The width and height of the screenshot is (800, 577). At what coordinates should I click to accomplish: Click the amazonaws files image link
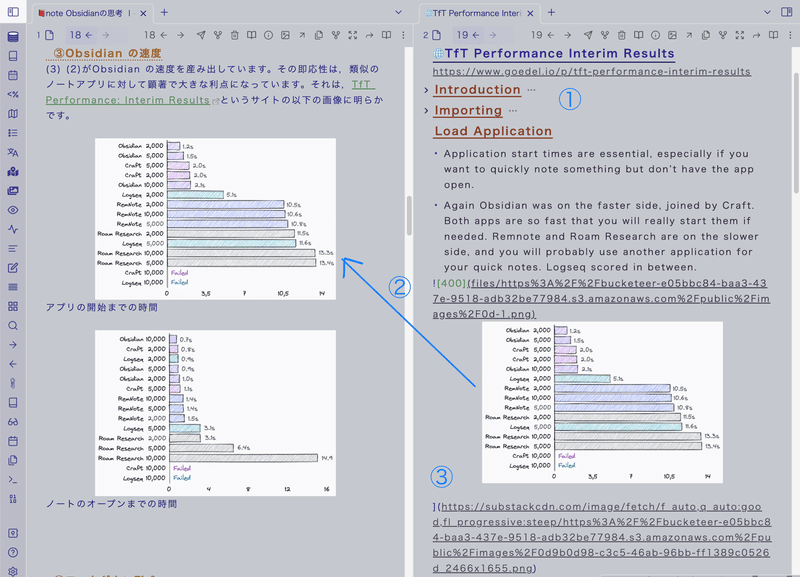(601, 298)
